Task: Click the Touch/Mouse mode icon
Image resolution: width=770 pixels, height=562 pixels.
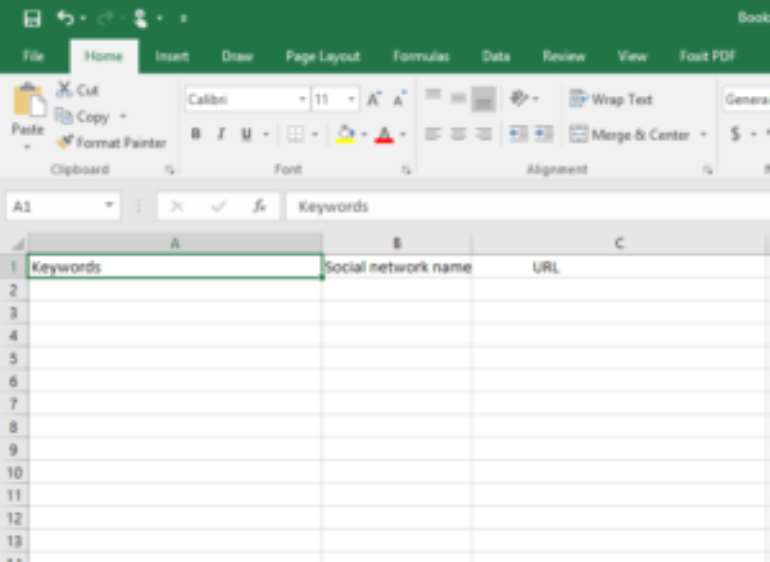Action: 140,18
